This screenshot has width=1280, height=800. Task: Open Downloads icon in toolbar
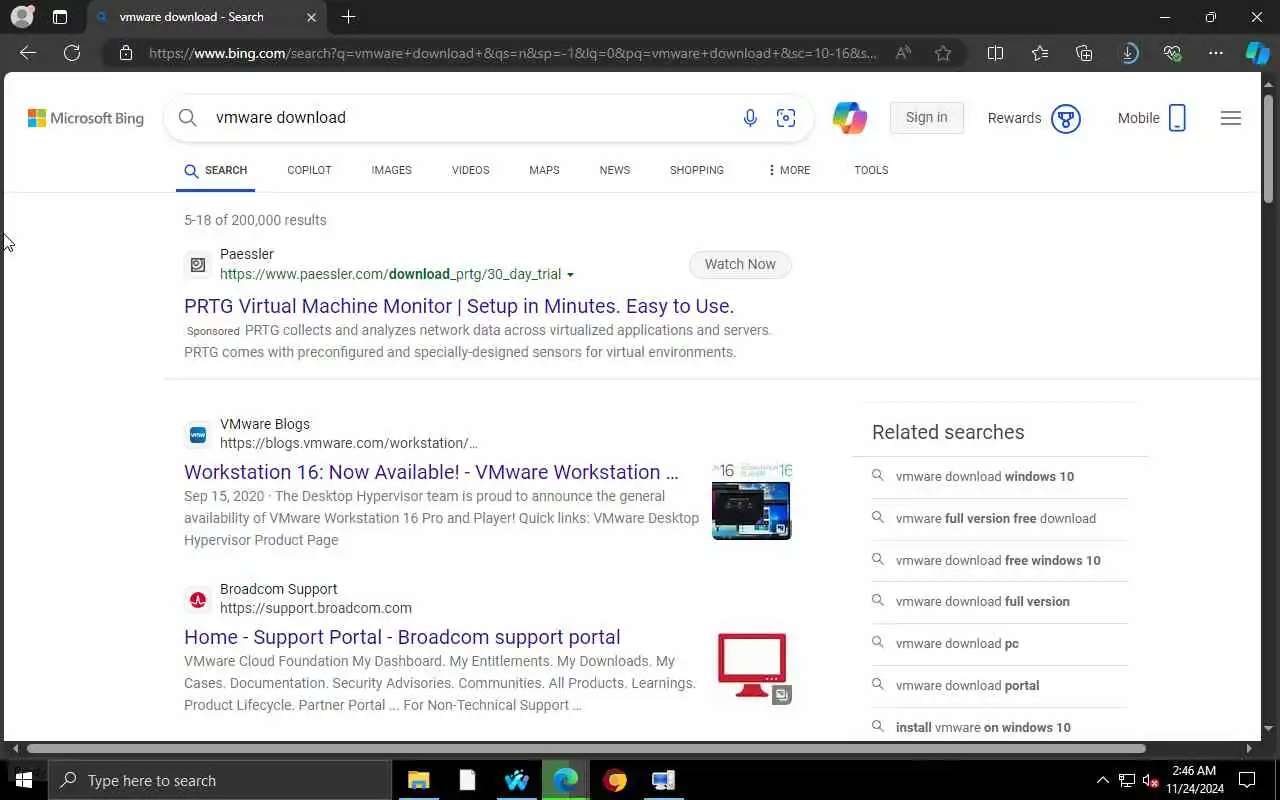(1129, 53)
